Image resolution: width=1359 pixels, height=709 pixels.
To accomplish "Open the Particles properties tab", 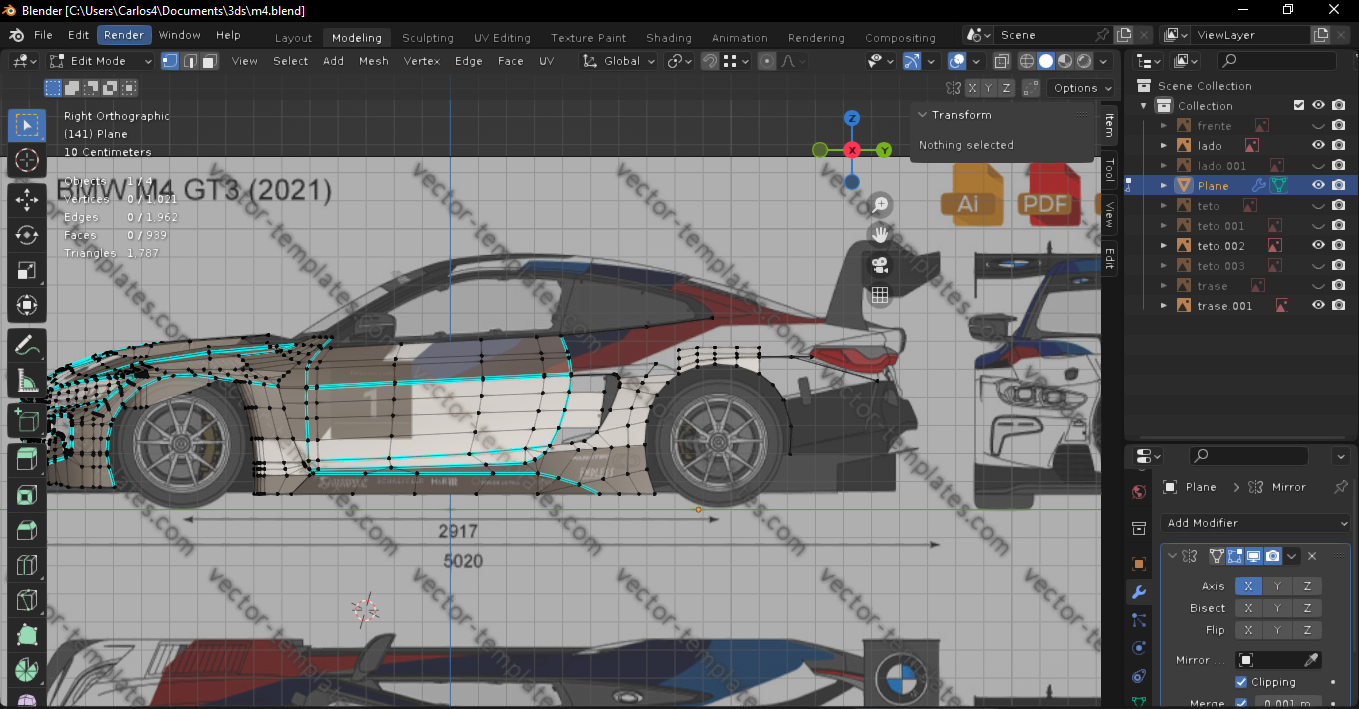I will tap(1139, 620).
